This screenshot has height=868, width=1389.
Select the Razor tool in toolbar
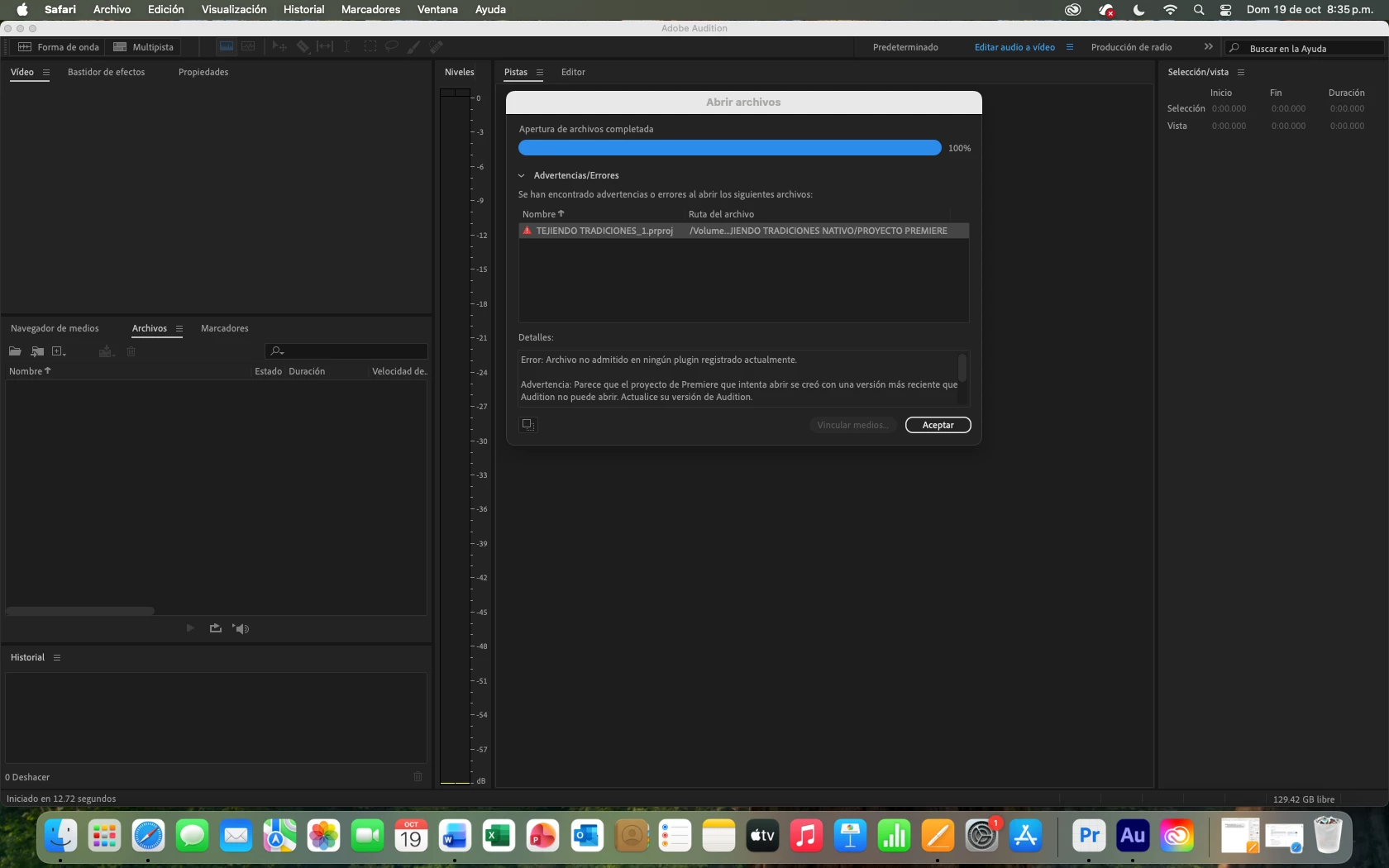303,47
